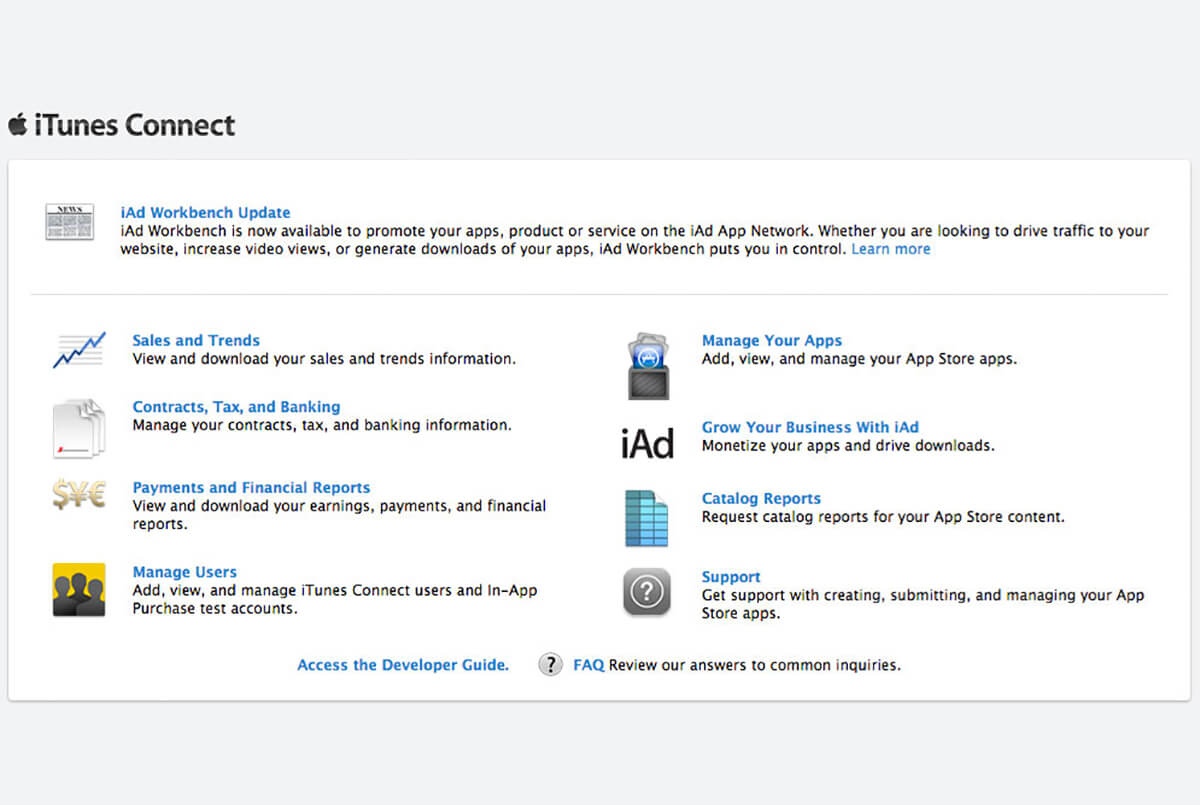Click 'Request catalog reports for your App Store content.'
The height and width of the screenshot is (805, 1200).
[883, 517]
